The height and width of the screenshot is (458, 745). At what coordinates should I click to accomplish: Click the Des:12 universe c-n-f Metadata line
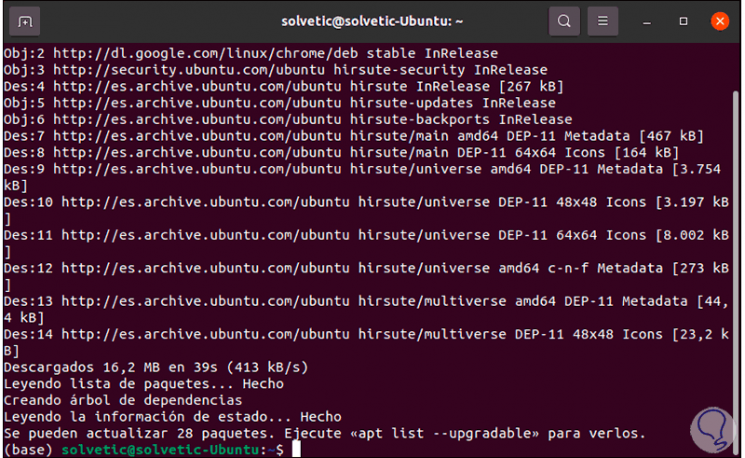click(x=366, y=276)
